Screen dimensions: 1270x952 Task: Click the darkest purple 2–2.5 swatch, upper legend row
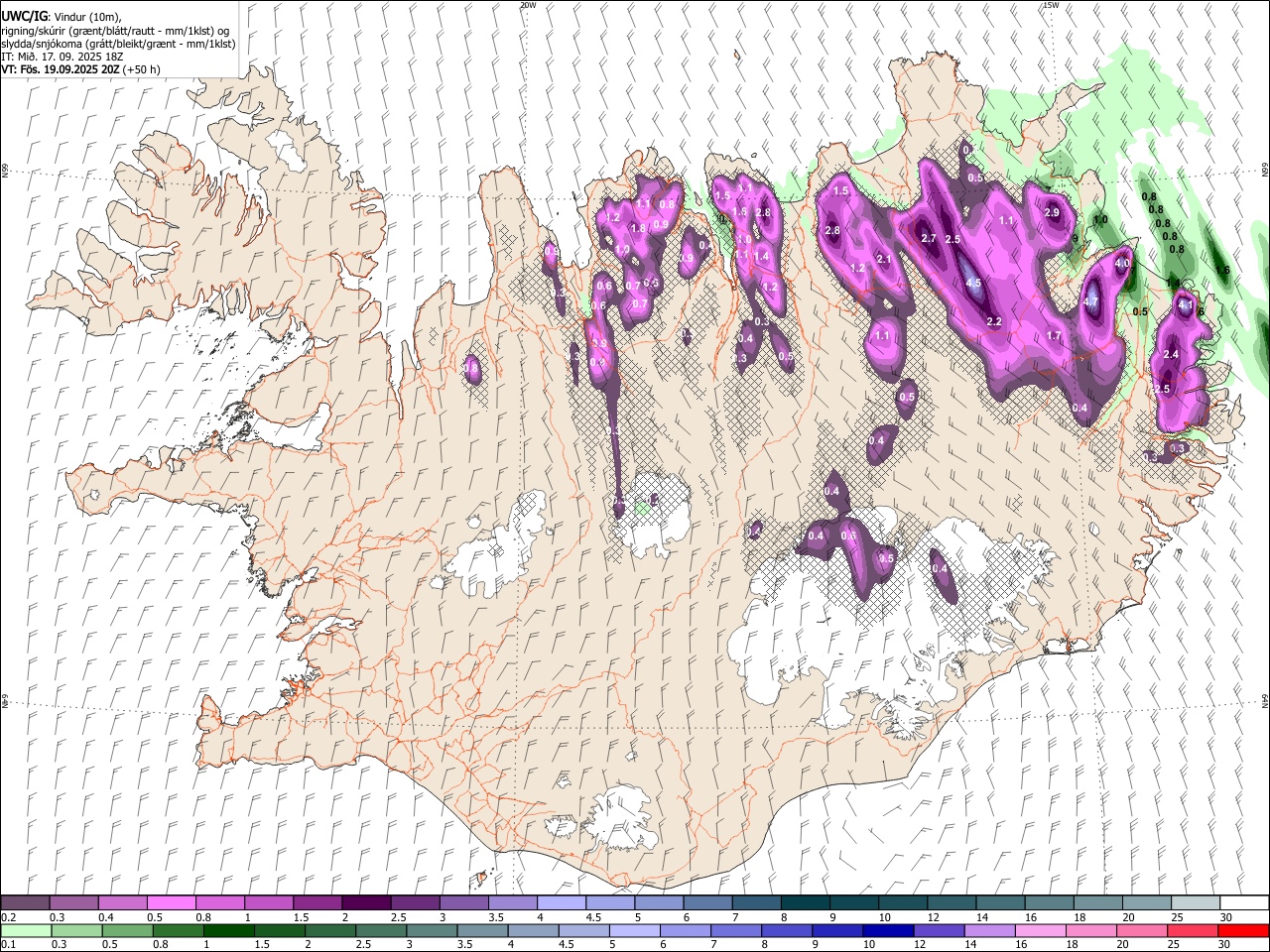(x=365, y=902)
